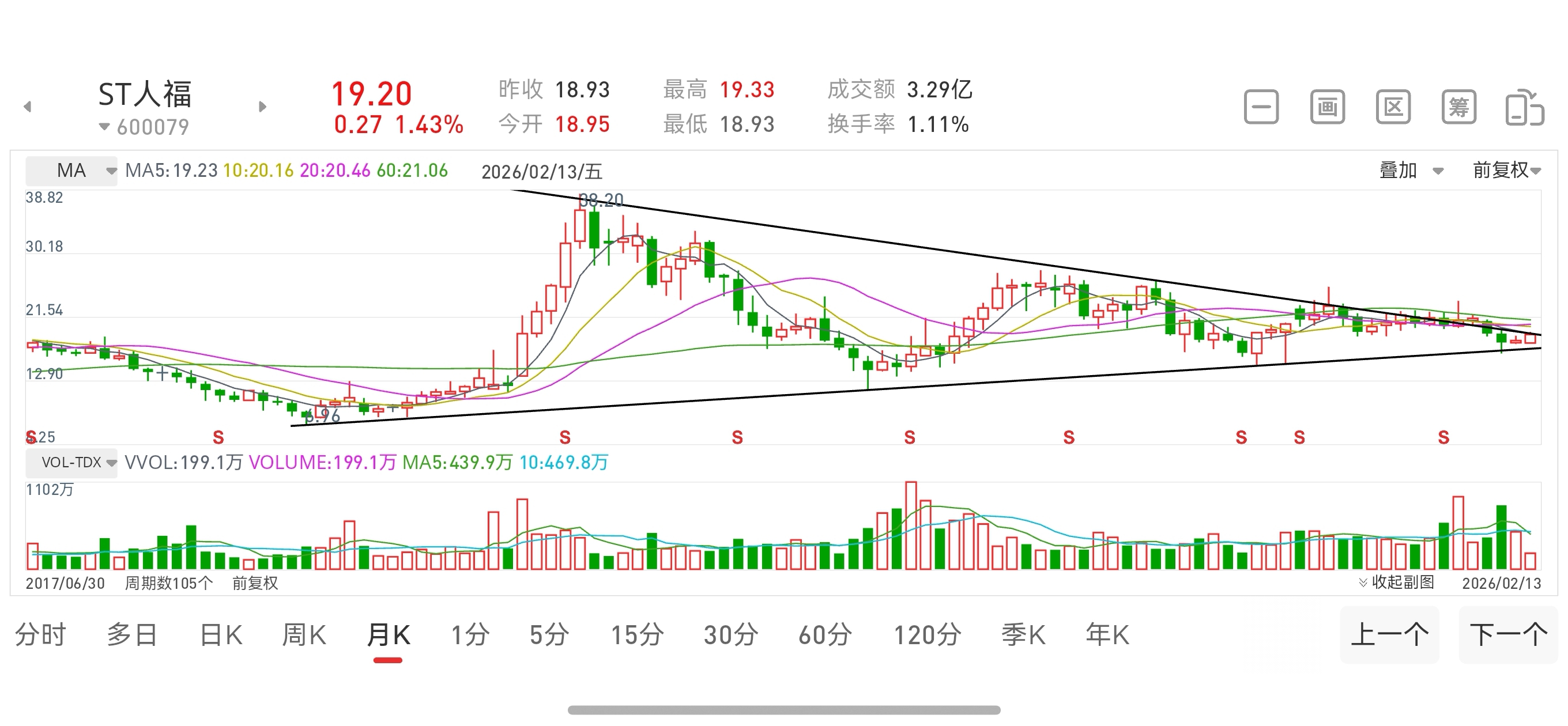
Task: Collapse sub-chart via 收起副图
Action: (x=1396, y=583)
